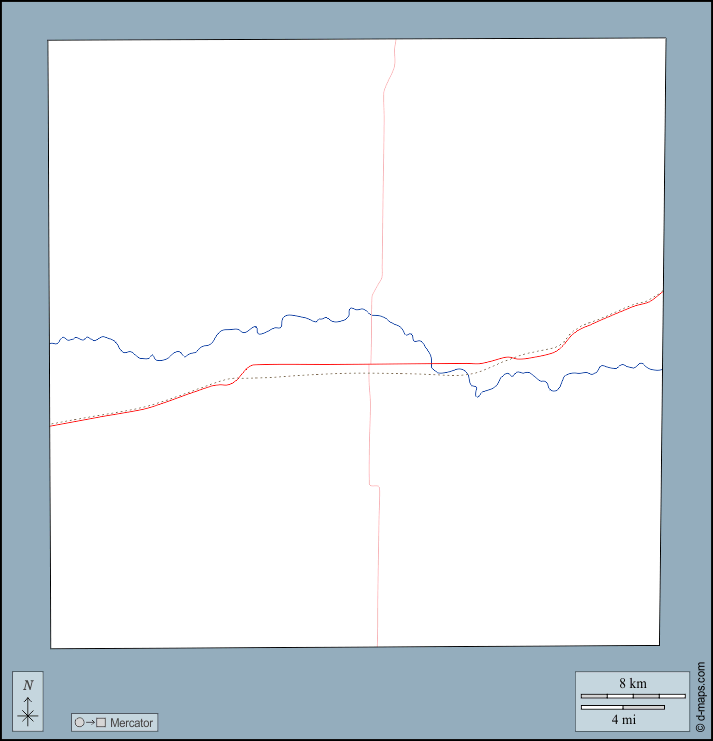Click the Mercator projection label box
This screenshot has height=741, width=713.
[x=114, y=722]
